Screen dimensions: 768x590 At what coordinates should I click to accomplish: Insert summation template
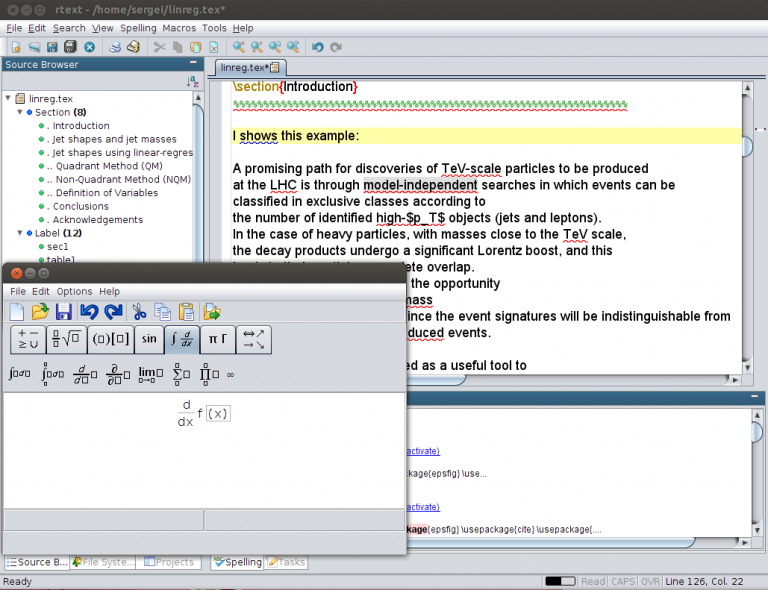point(181,374)
